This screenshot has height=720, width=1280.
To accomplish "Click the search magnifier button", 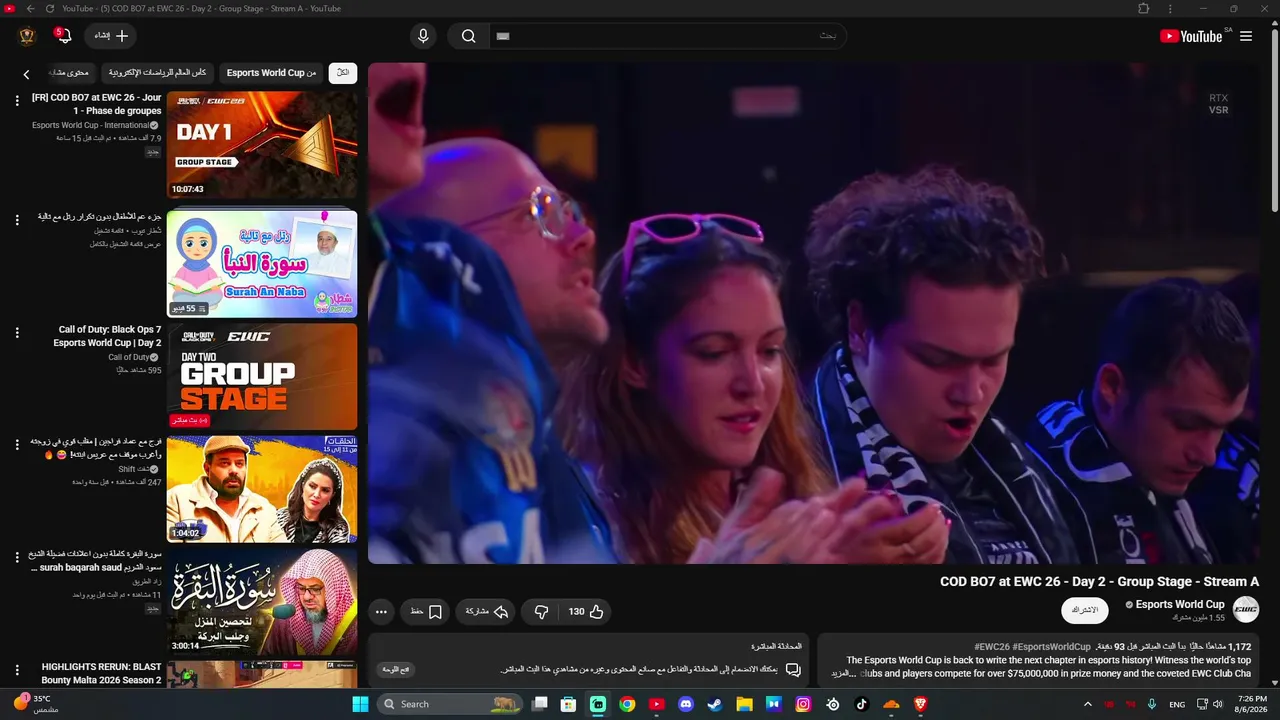I will 468,36.
